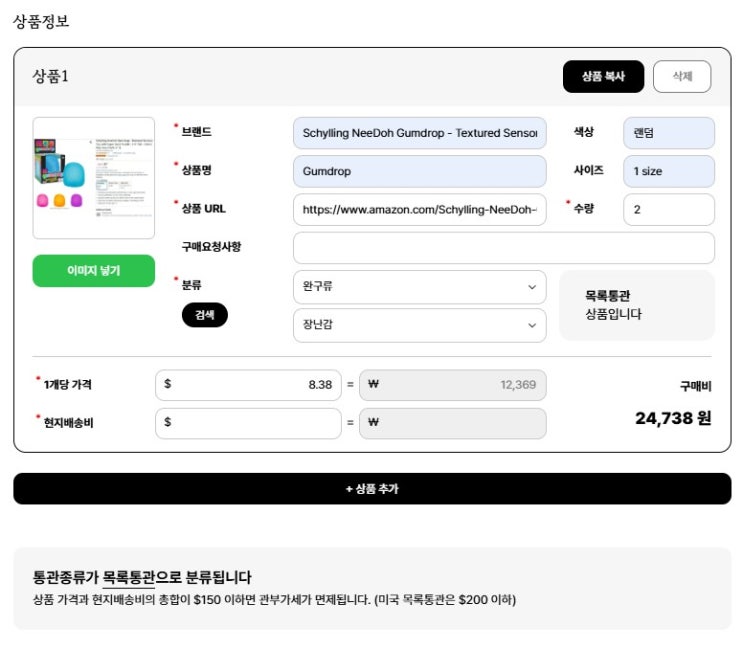Click the 상품 복사 button
The image size is (743, 649).
click(603, 76)
